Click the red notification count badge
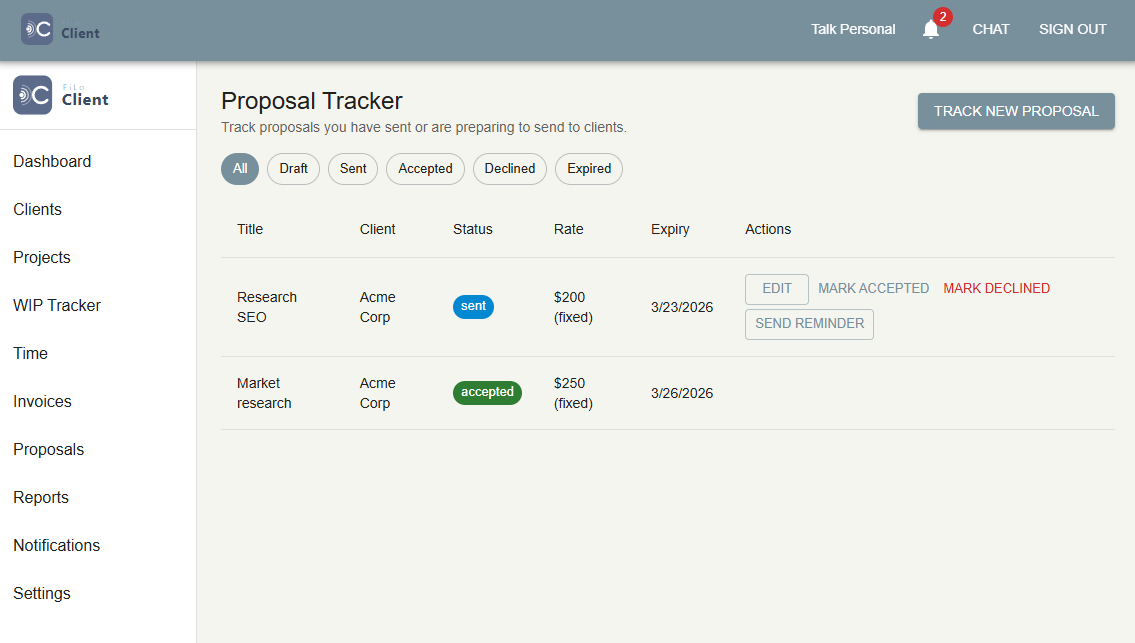 click(x=942, y=16)
